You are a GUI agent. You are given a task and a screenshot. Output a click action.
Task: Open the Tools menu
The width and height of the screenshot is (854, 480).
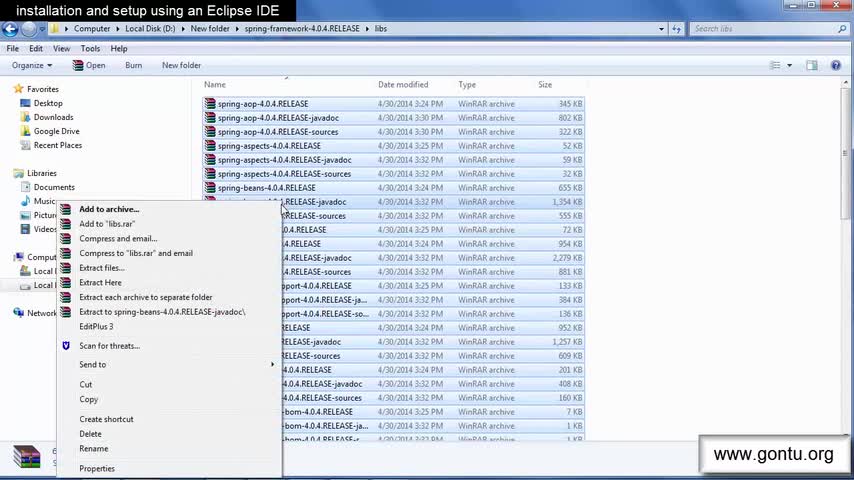tap(90, 48)
